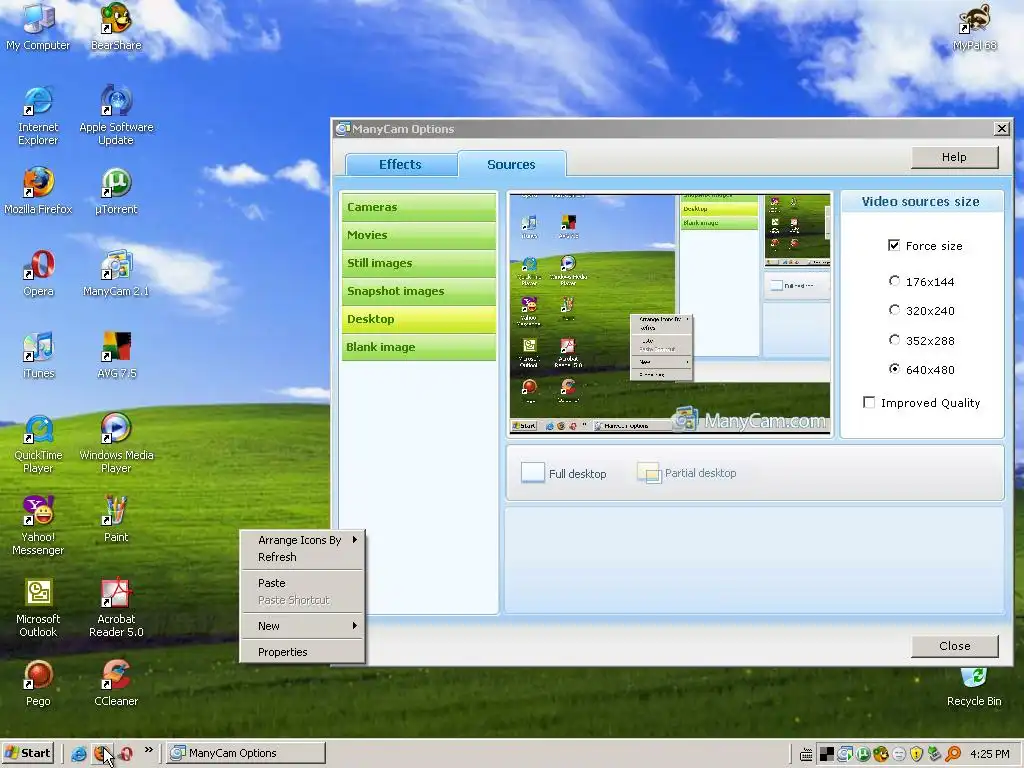Click the Close button in ManyCam Options
The width and height of the screenshot is (1024, 768).
point(954,646)
